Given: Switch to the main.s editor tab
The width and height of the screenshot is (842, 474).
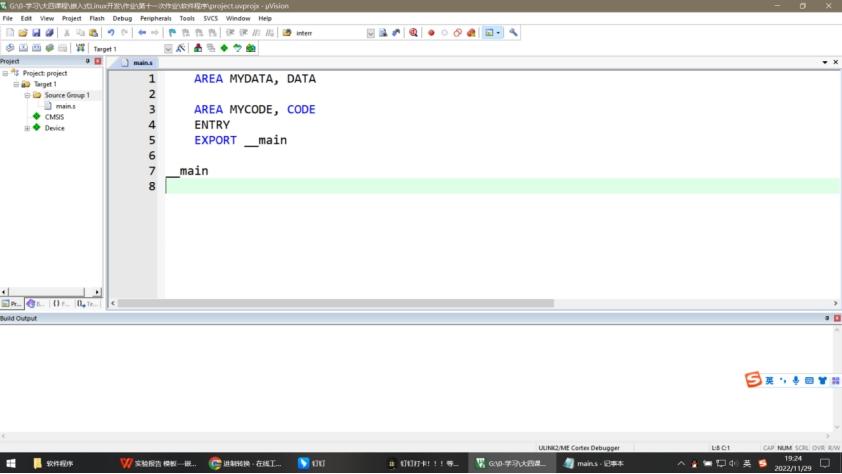Looking at the screenshot, I should 137,63.
